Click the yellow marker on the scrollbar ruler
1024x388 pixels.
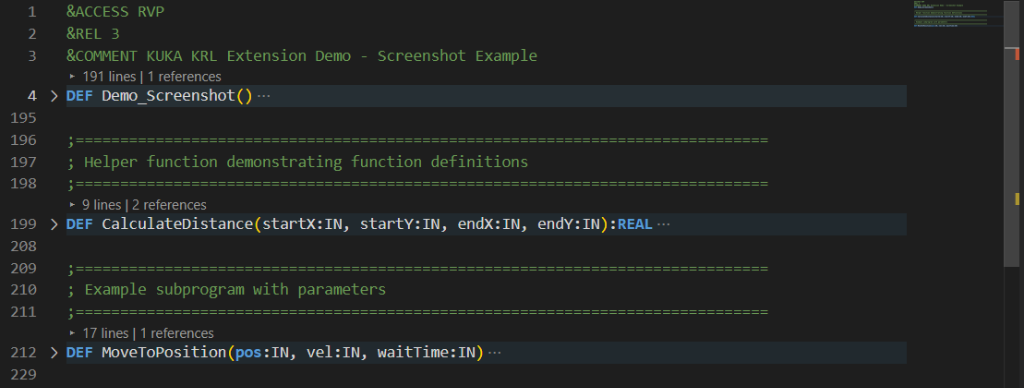tap(1017, 199)
